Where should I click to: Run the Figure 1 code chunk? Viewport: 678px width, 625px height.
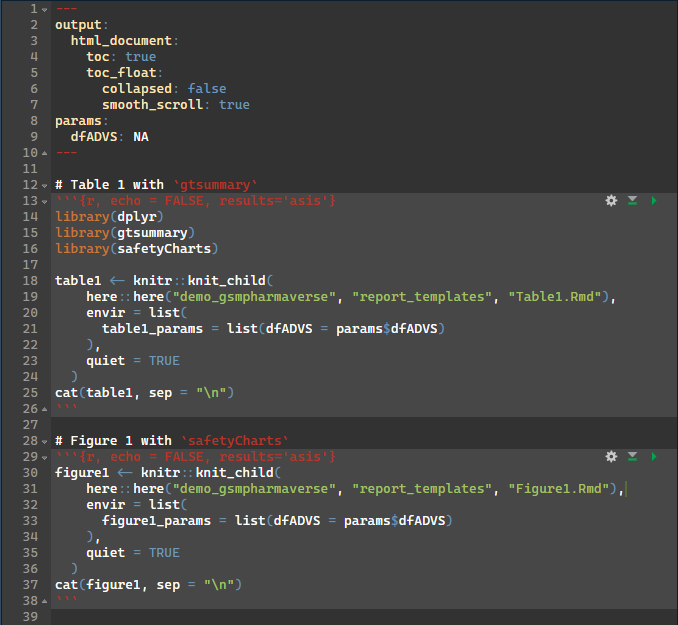654,457
